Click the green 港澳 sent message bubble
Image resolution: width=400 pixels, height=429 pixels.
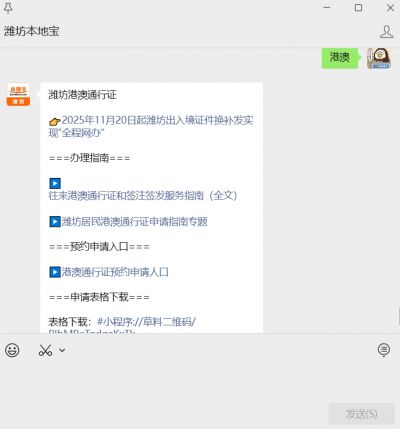[x=340, y=58]
